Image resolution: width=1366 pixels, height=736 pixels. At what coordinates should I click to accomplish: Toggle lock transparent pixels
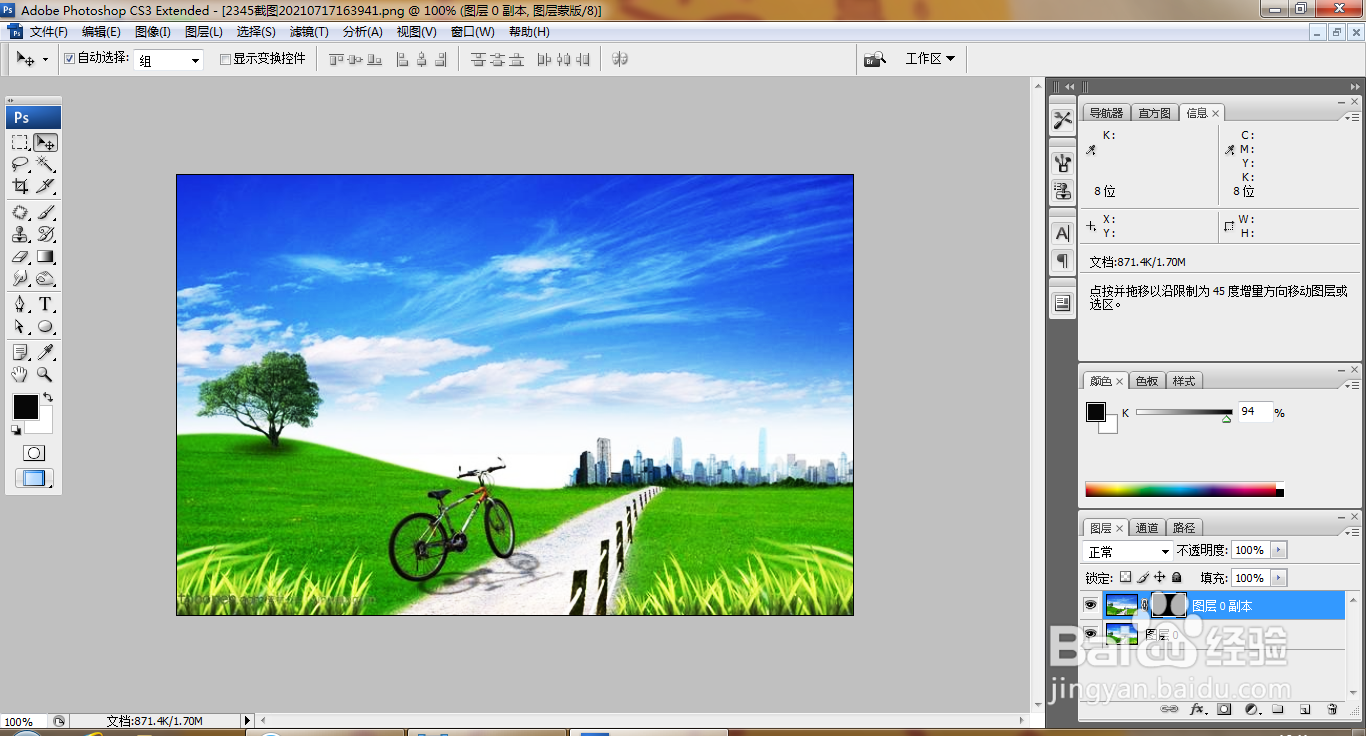pos(1125,577)
